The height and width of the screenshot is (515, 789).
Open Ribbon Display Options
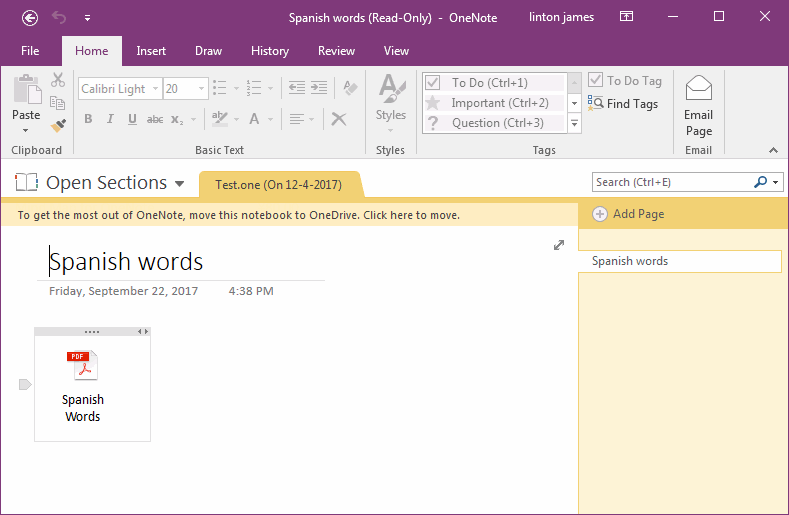tap(626, 17)
